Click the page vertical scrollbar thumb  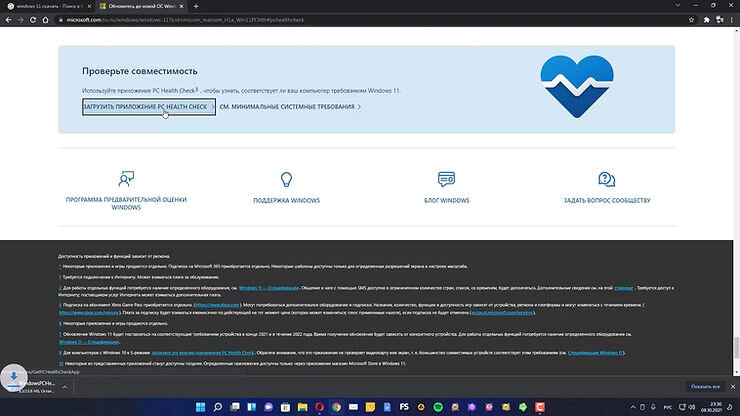pyautogui.click(x=736, y=348)
